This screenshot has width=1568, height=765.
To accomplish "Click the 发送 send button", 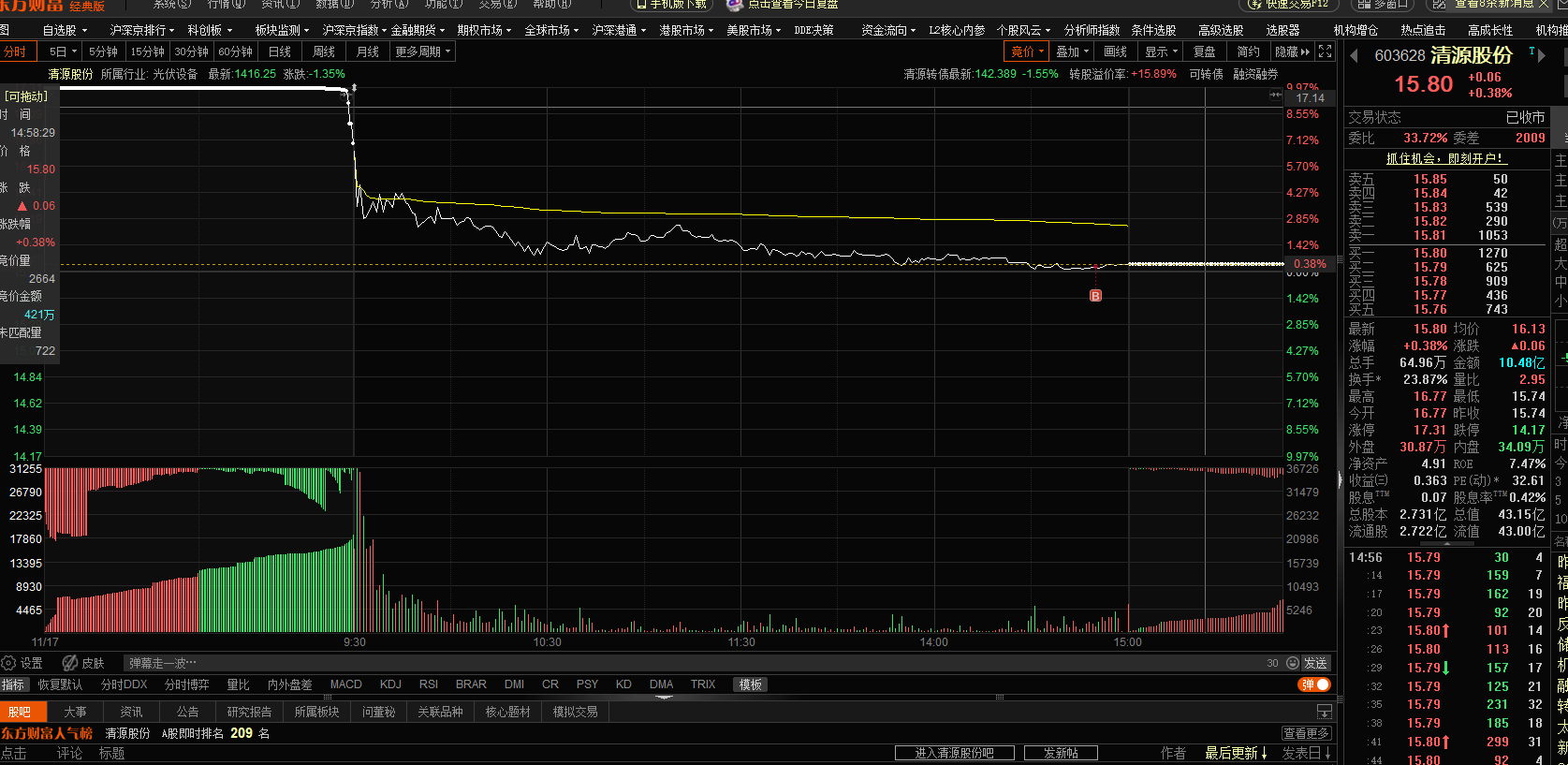I will (1315, 663).
